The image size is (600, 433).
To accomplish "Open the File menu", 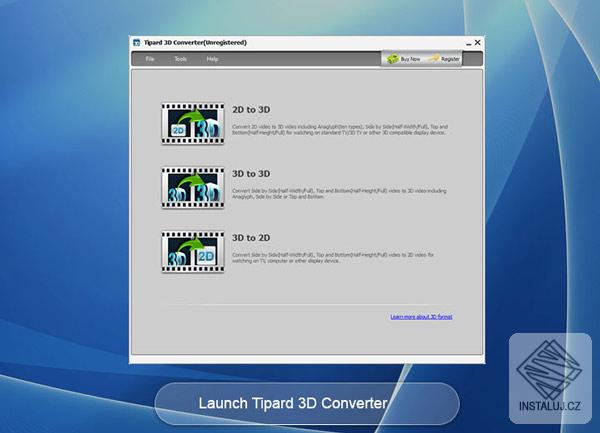I will click(150, 59).
